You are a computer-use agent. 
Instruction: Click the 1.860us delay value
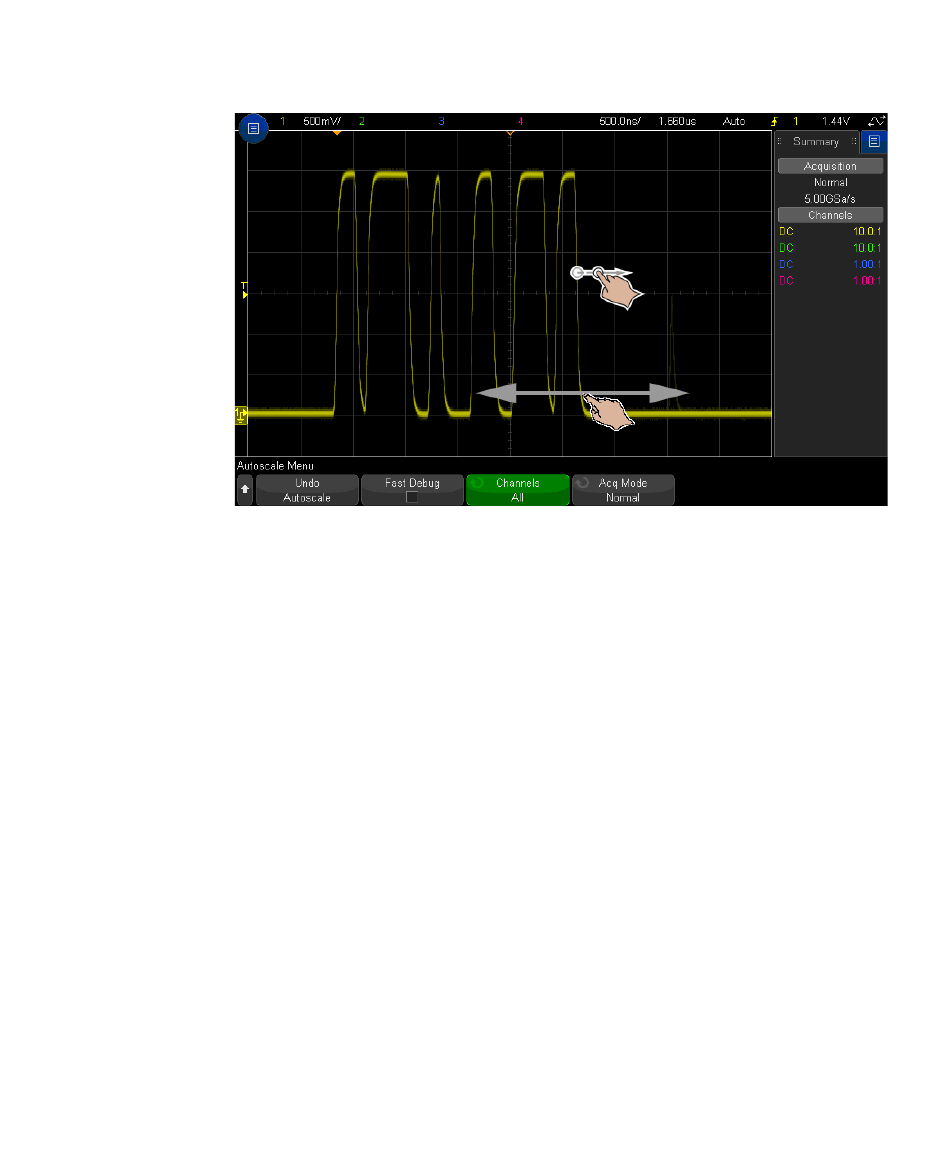[x=677, y=121]
